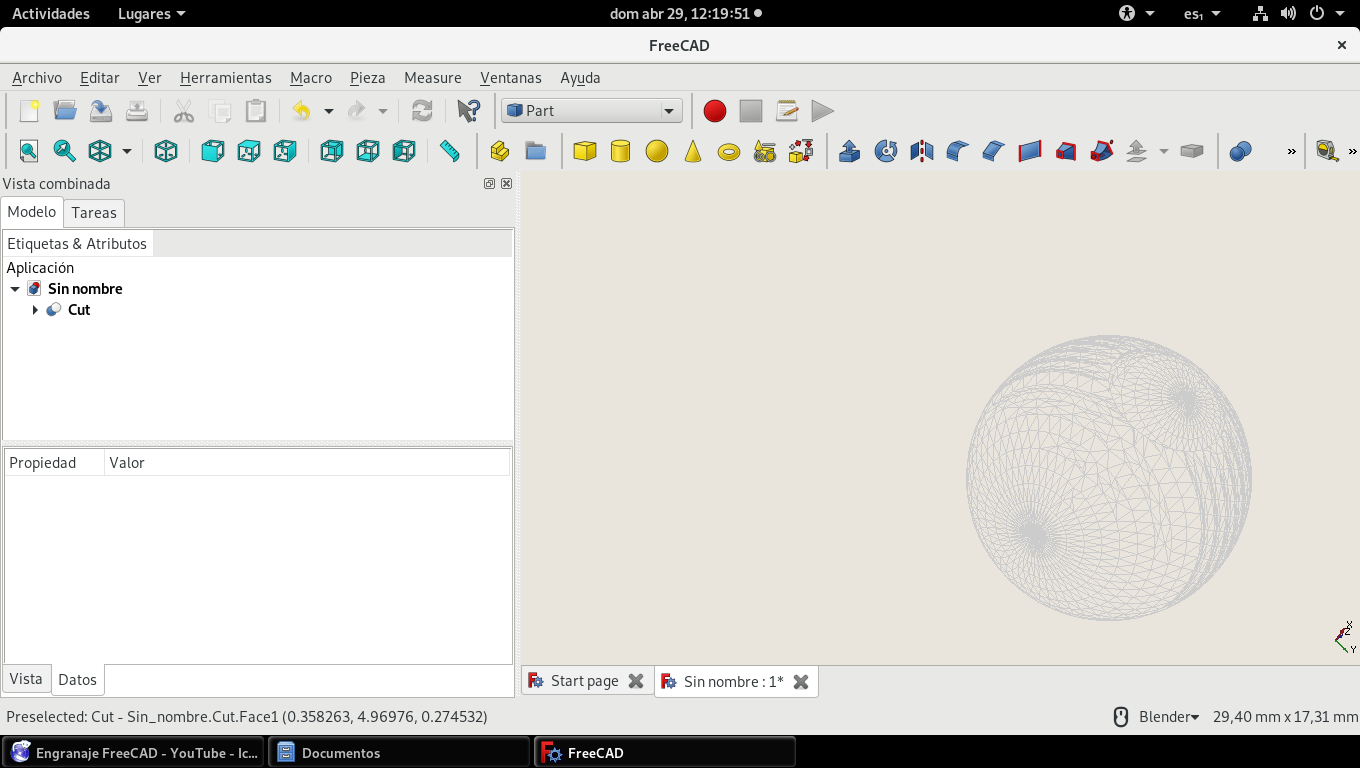
Task: Open a file using the folder icon
Action: (x=65, y=111)
